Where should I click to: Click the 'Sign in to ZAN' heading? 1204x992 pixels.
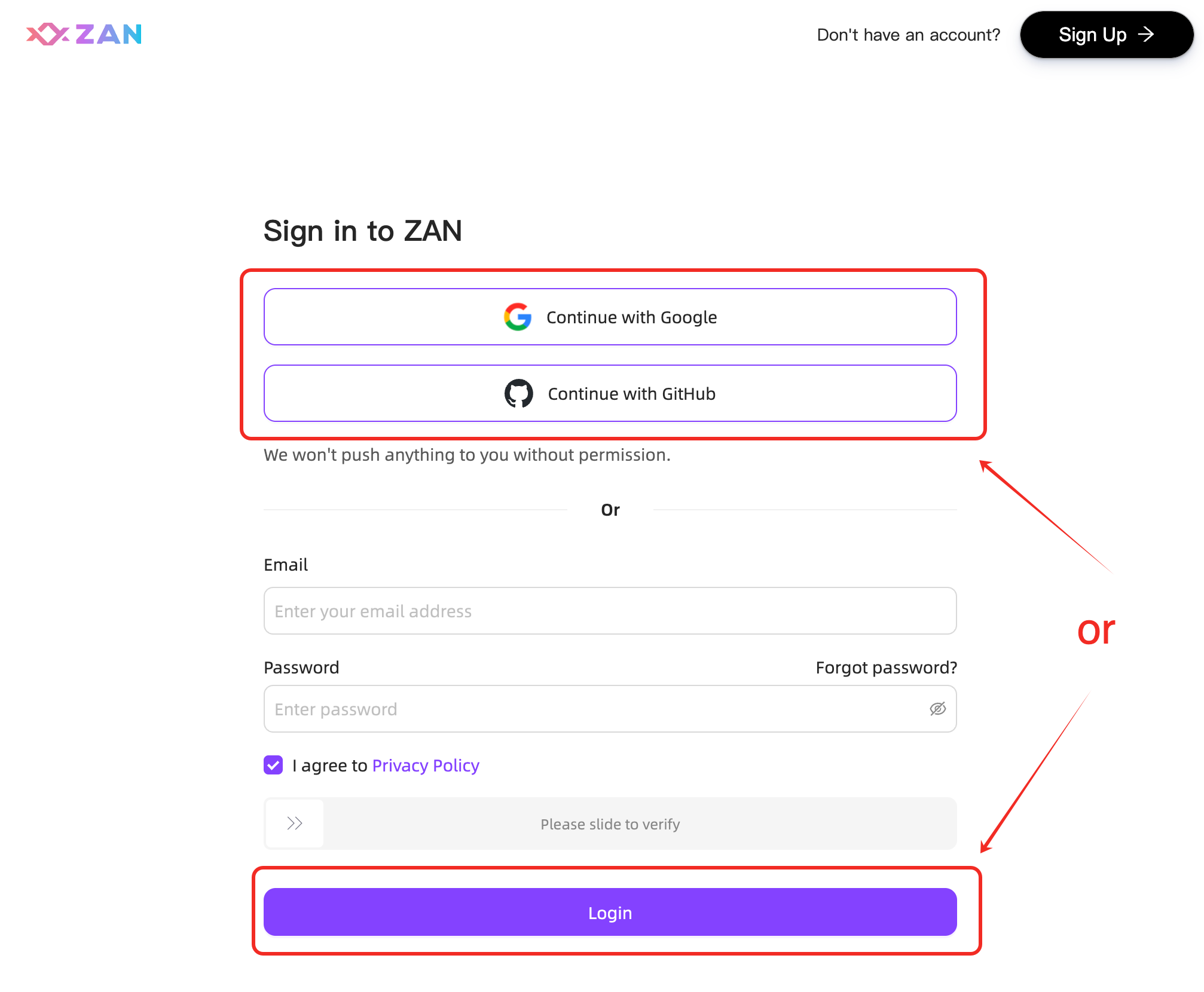tap(362, 231)
